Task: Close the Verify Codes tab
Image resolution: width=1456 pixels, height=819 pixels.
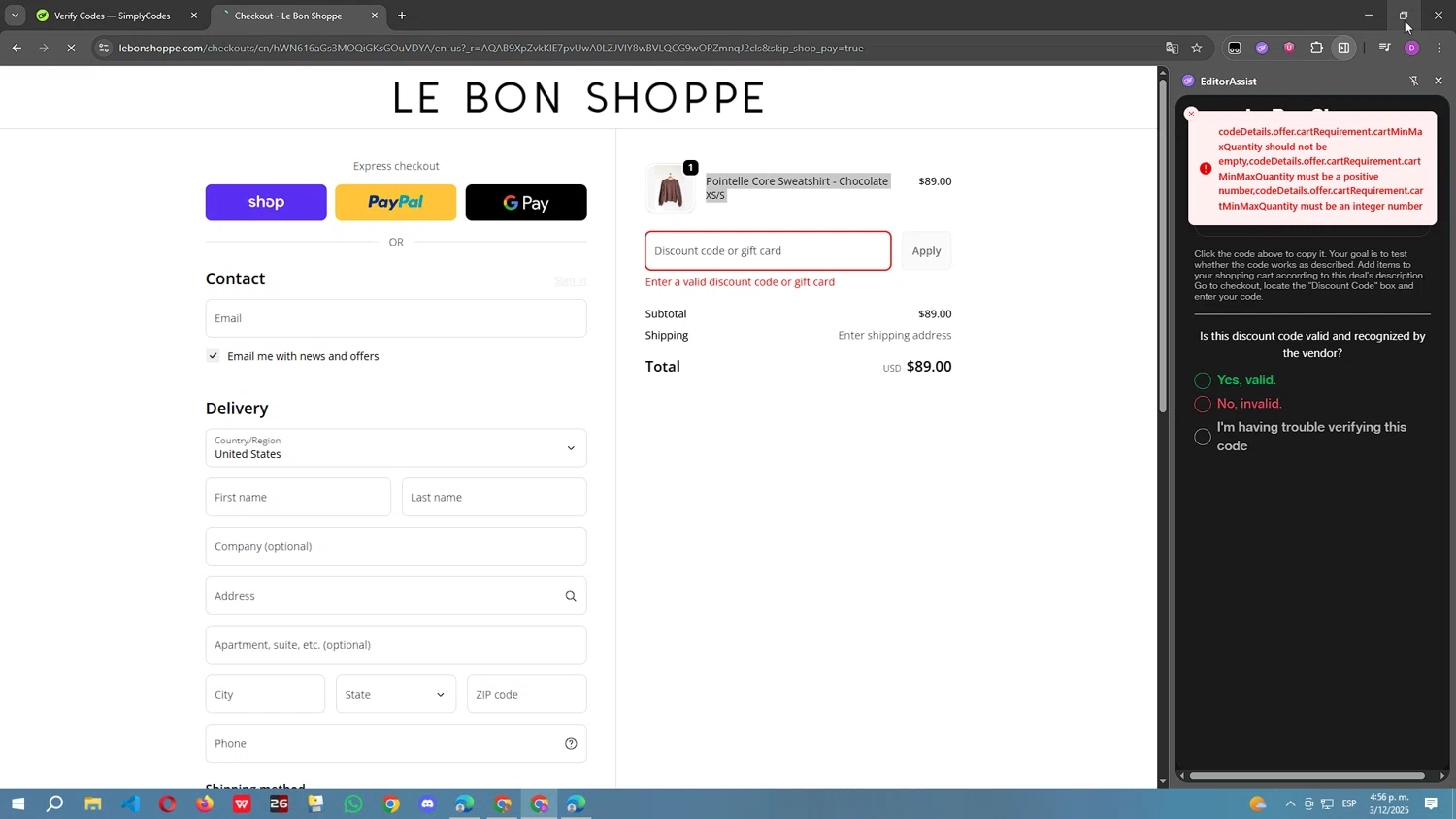Action: [194, 16]
